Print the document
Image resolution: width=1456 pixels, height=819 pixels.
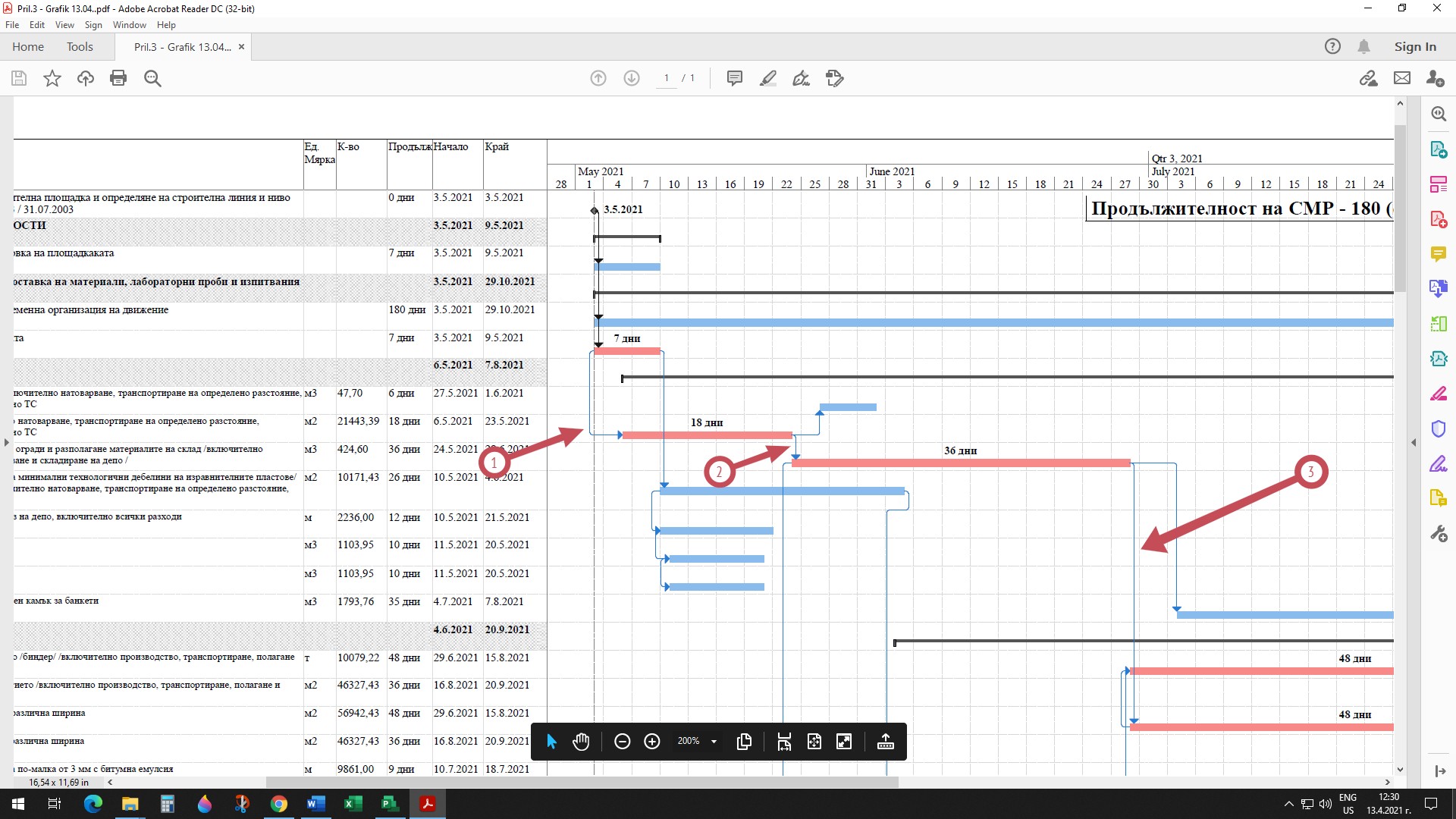118,78
